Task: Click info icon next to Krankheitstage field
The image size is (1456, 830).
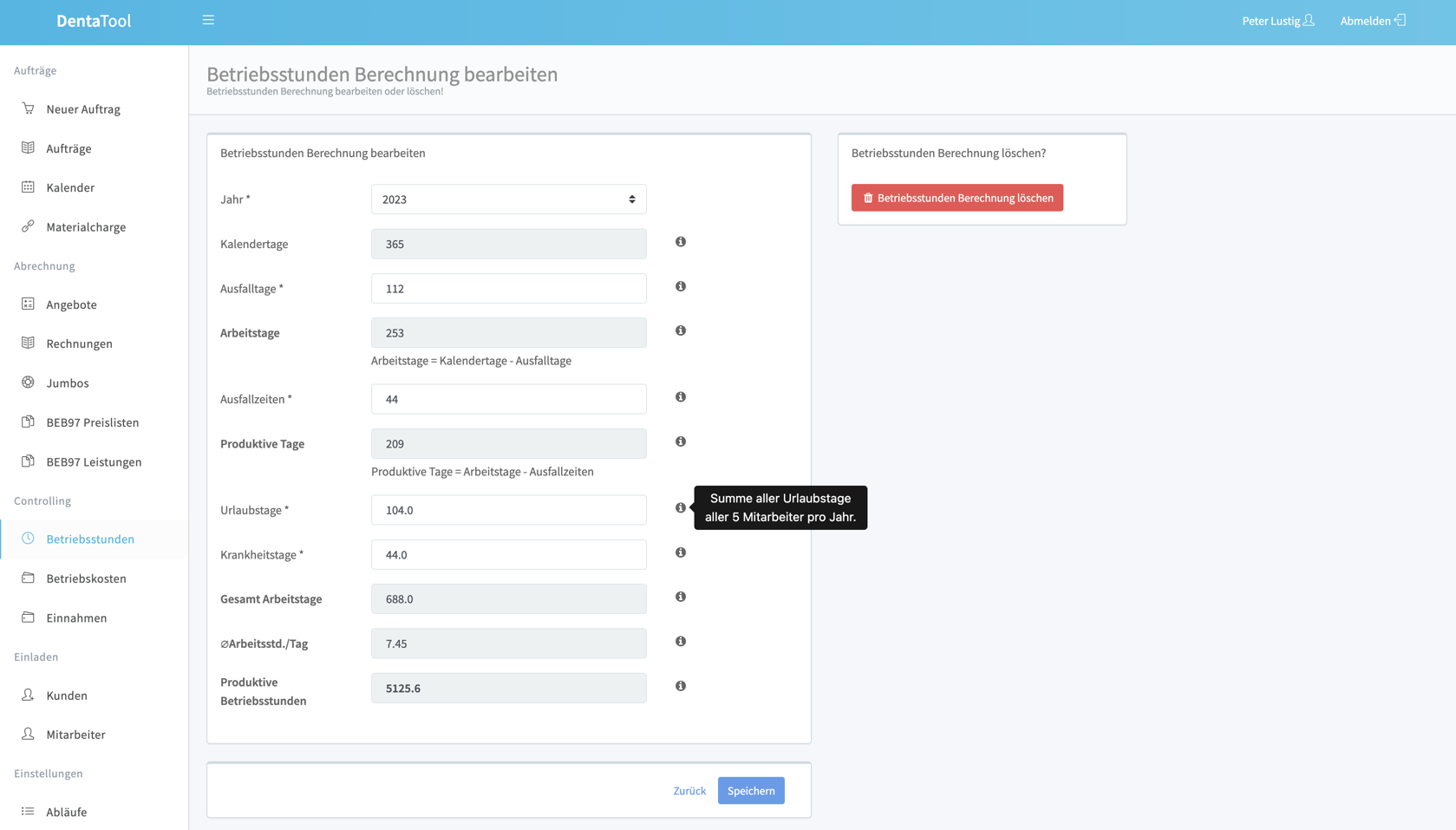Action: (x=681, y=552)
